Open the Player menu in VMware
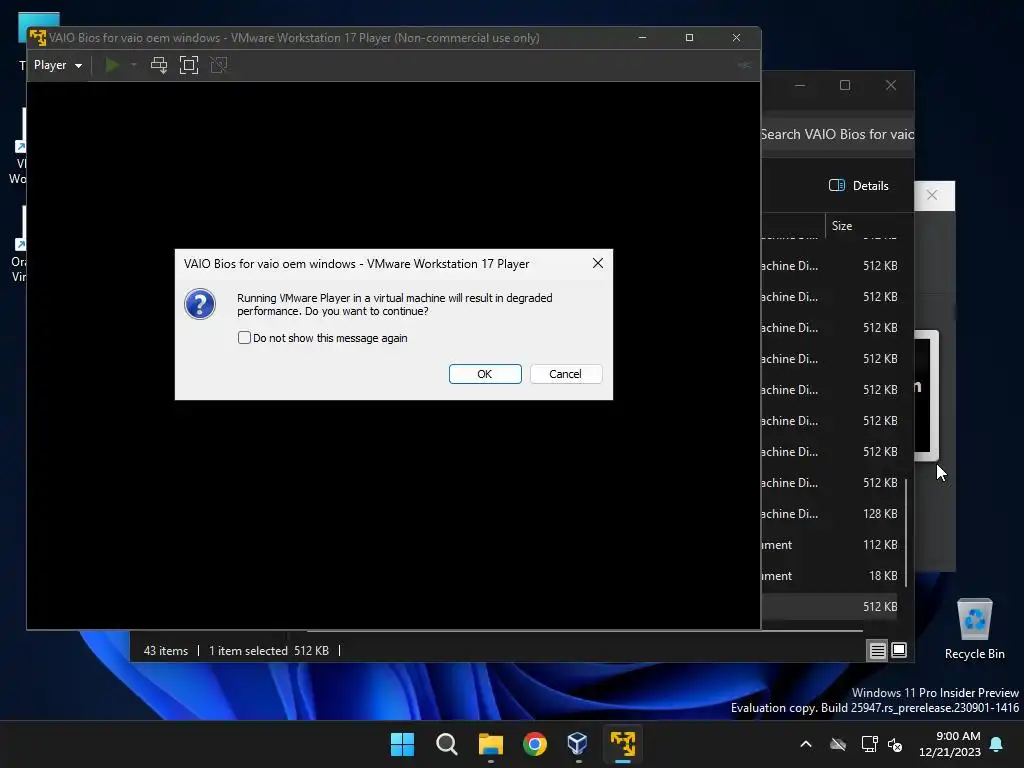The image size is (1024, 768). [57, 65]
